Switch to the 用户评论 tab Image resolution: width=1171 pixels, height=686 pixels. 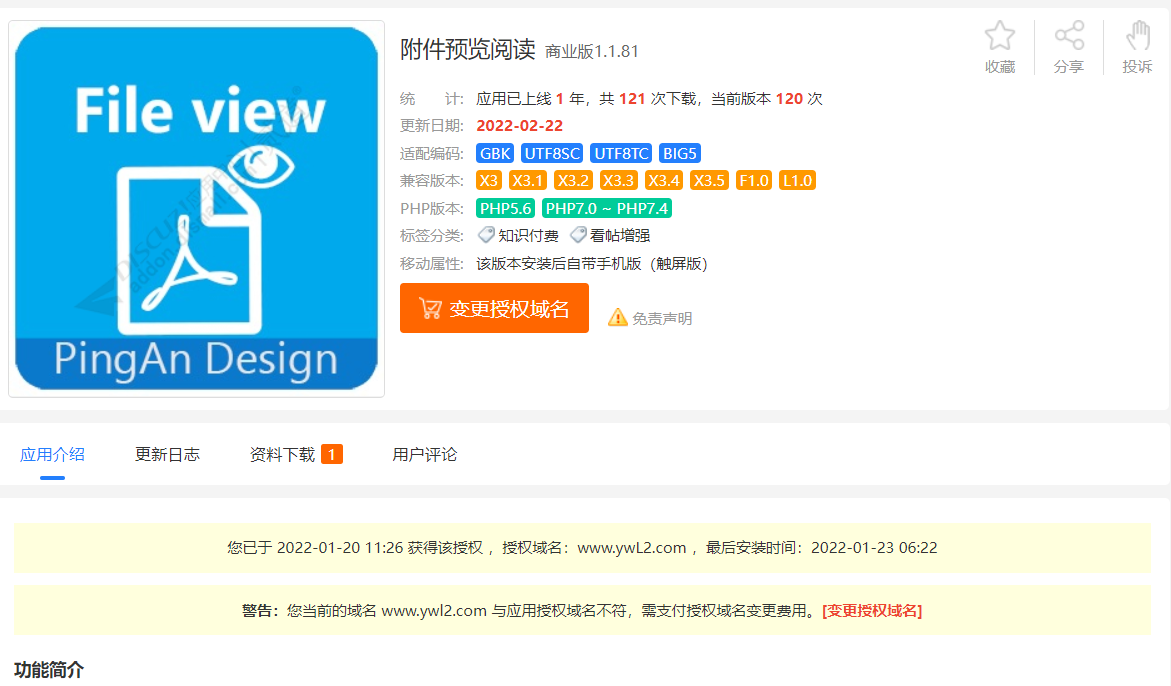coord(424,454)
